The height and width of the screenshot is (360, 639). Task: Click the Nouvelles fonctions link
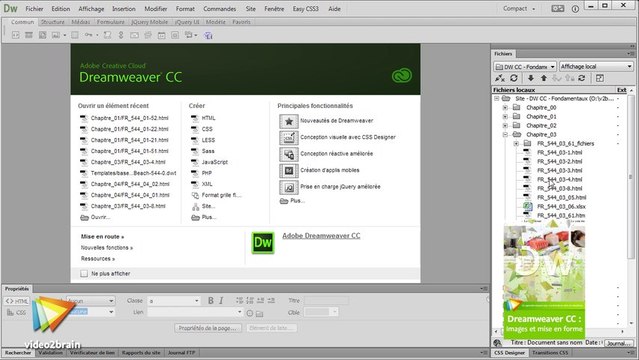[x=107, y=247]
